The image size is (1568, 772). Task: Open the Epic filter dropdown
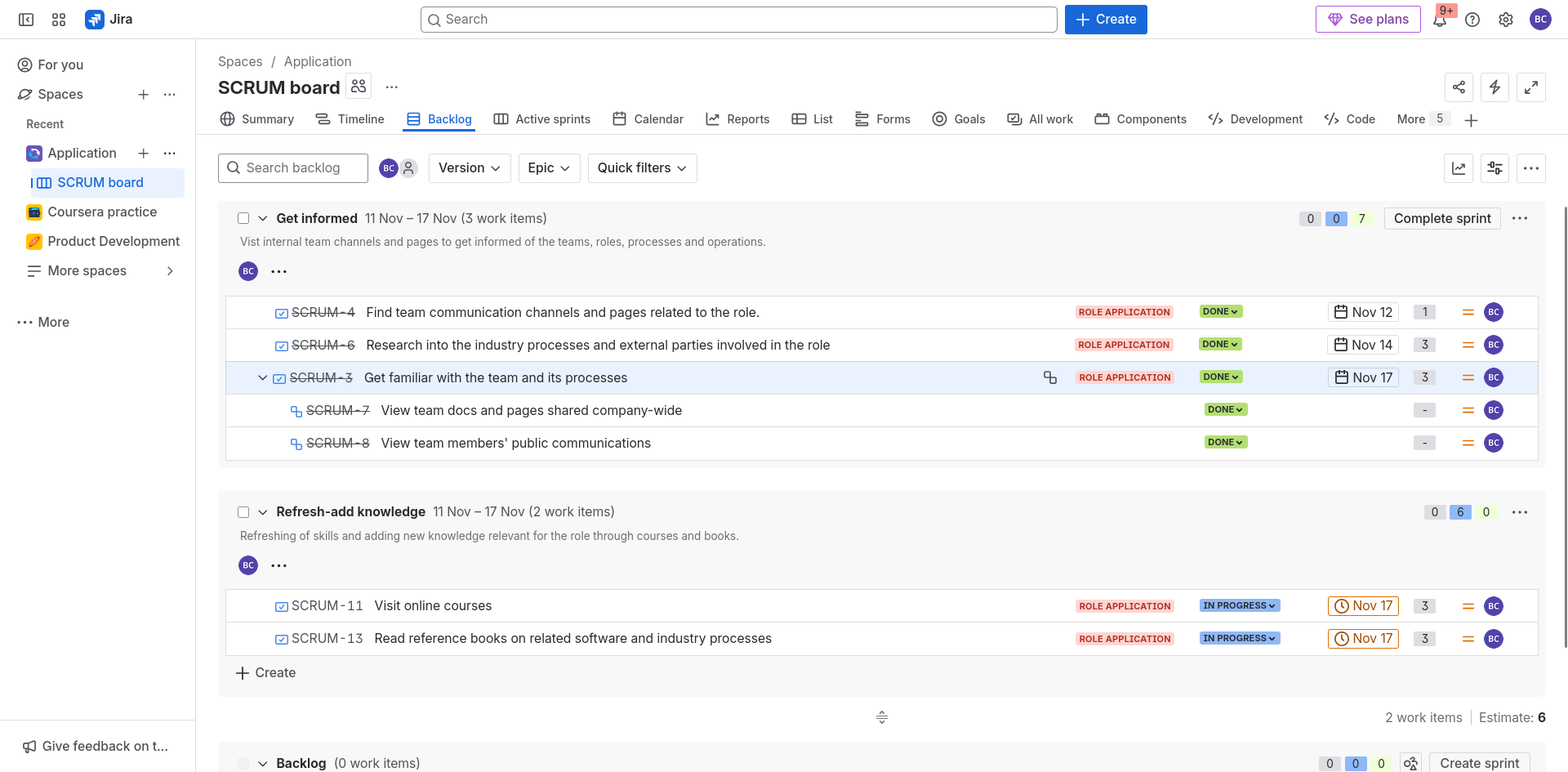pos(548,168)
